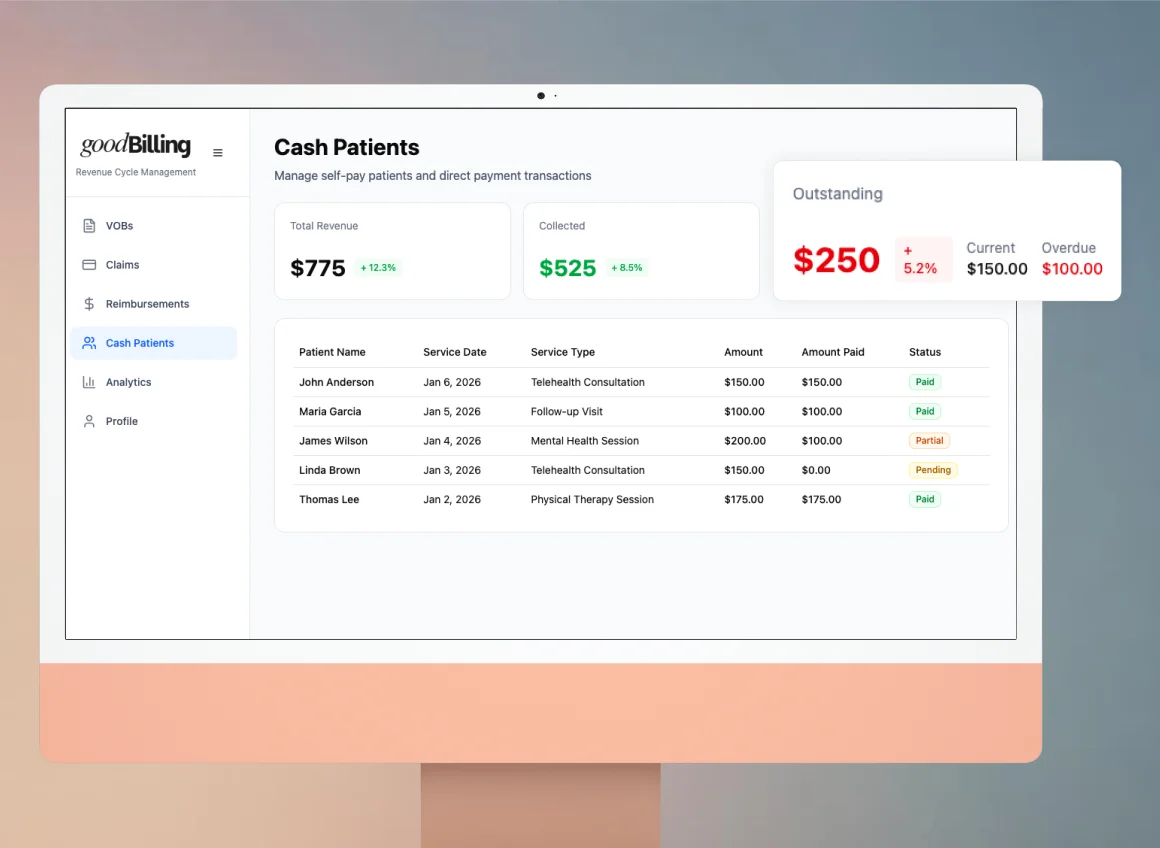The width and height of the screenshot is (1160, 848).
Task: Click the Analytics bar chart icon
Action: [89, 383]
